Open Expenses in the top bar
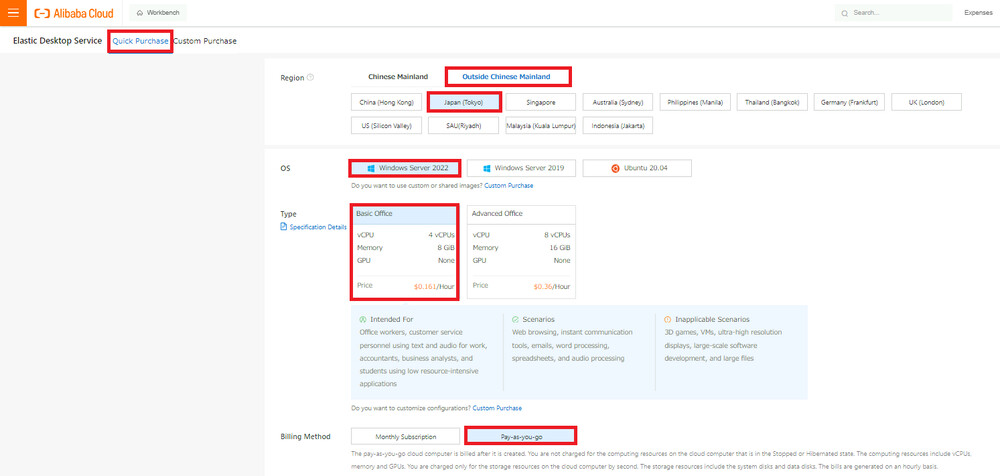Viewport: 1000px width, 476px height. click(x=978, y=13)
